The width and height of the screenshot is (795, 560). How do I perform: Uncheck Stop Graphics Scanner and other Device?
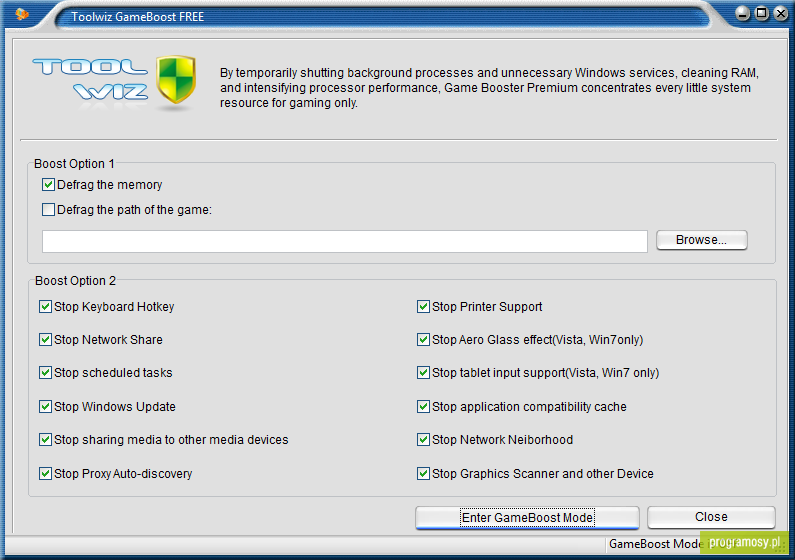pyautogui.click(x=423, y=473)
